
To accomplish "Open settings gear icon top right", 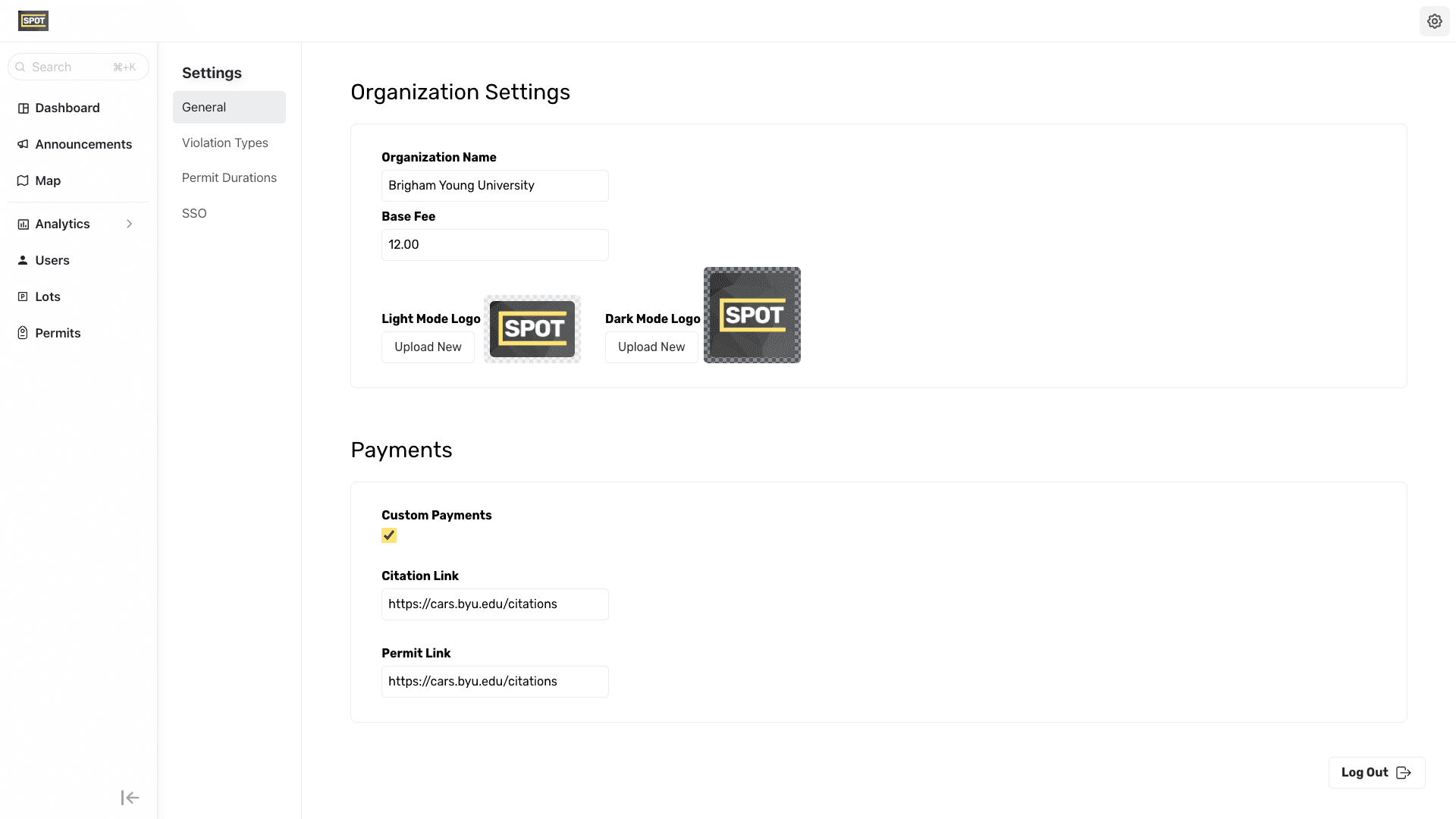I will (x=1434, y=21).
